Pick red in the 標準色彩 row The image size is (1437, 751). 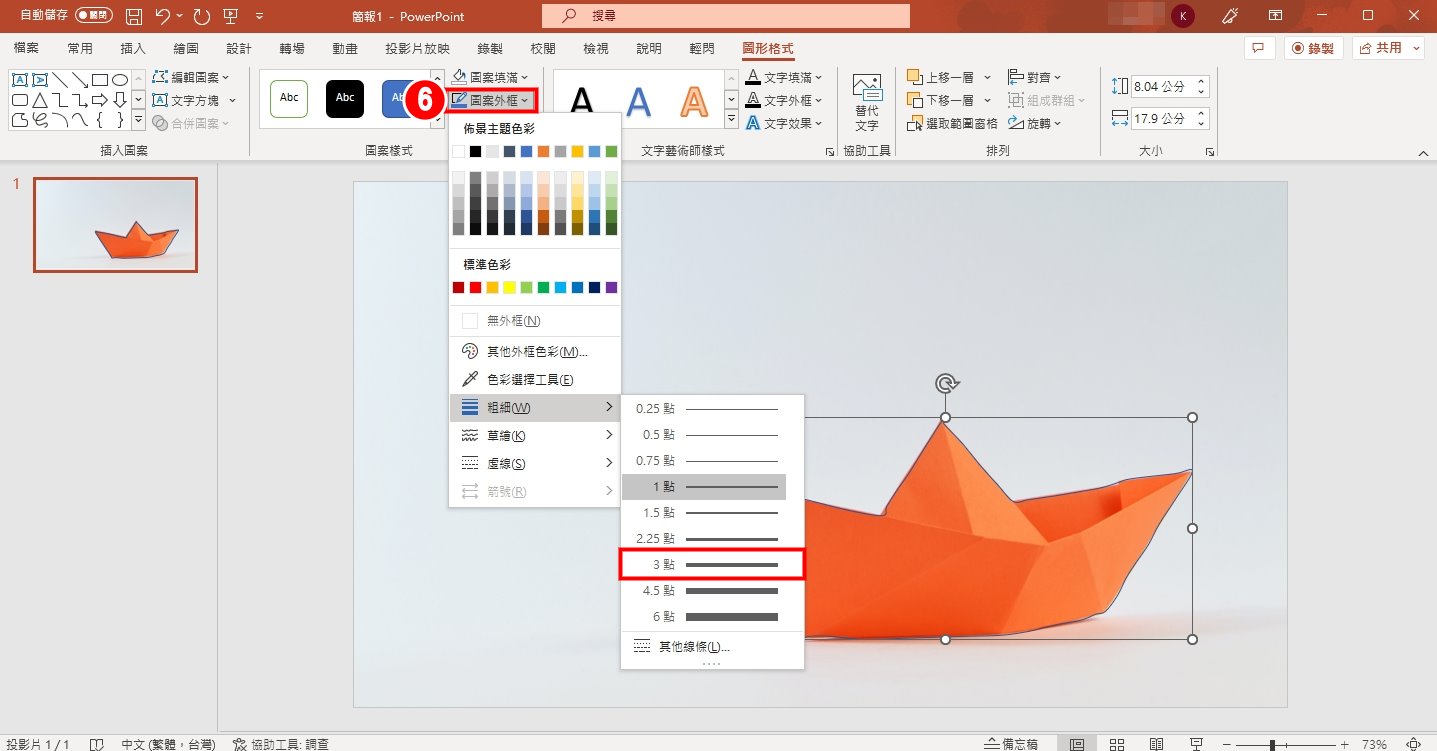(475, 288)
